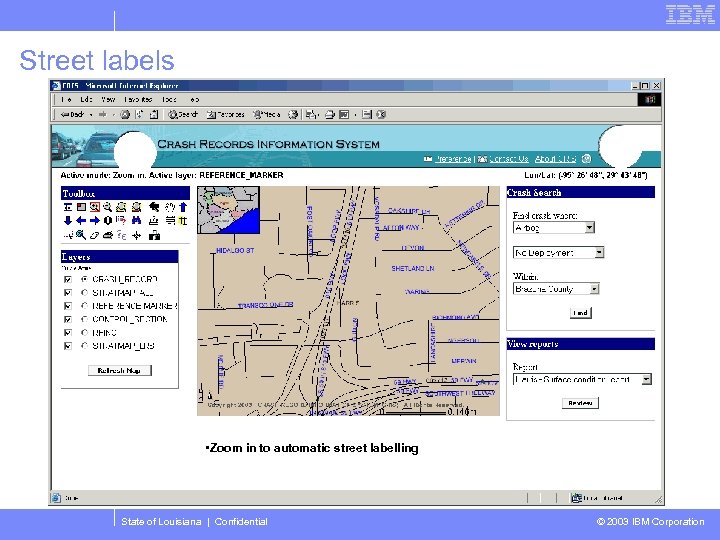Image resolution: width=720 pixels, height=540 pixels.
Task: Uncheck the RHINO layer checkbox
Action: pos(68,332)
